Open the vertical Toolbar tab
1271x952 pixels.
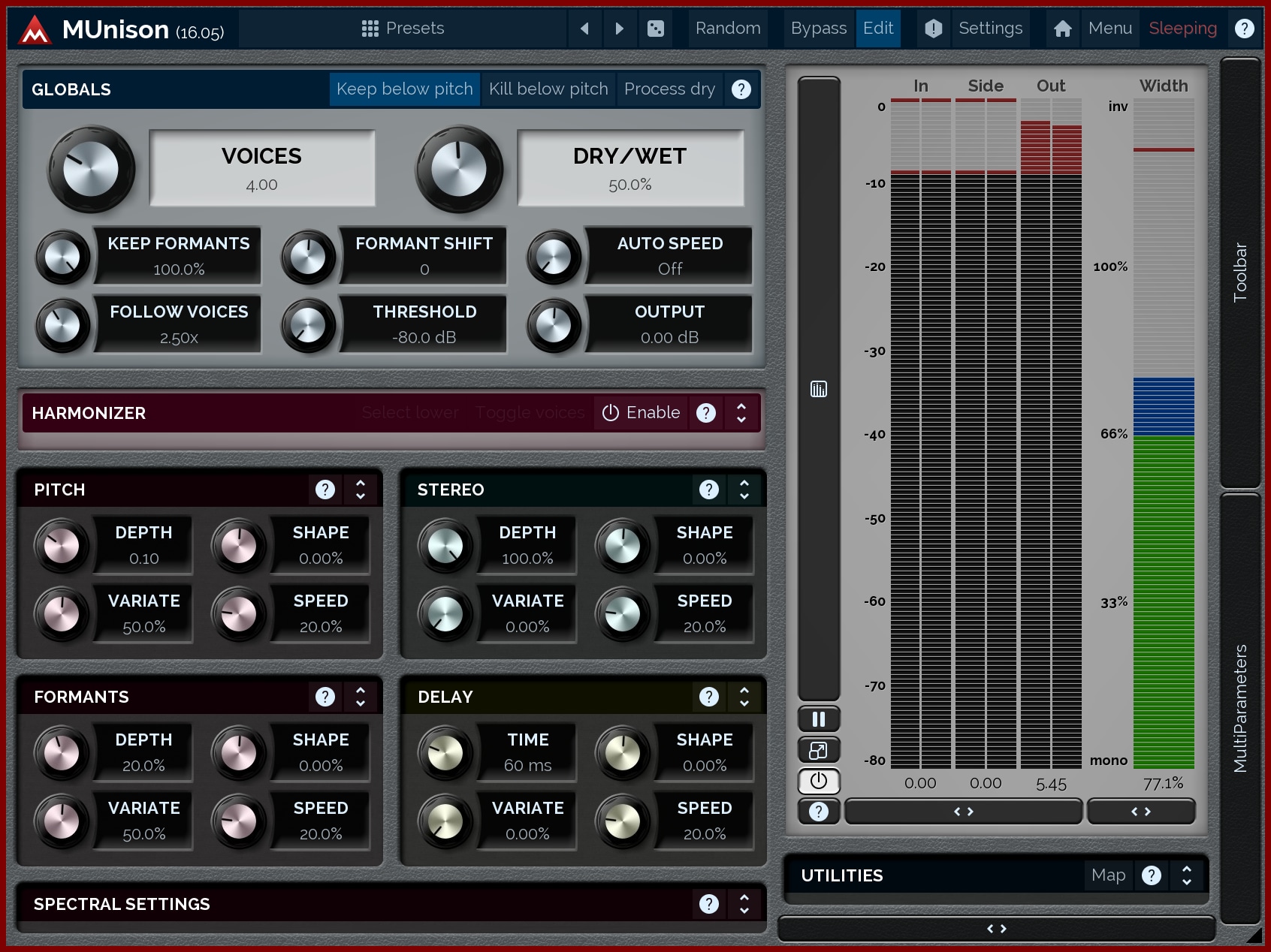click(1240, 273)
